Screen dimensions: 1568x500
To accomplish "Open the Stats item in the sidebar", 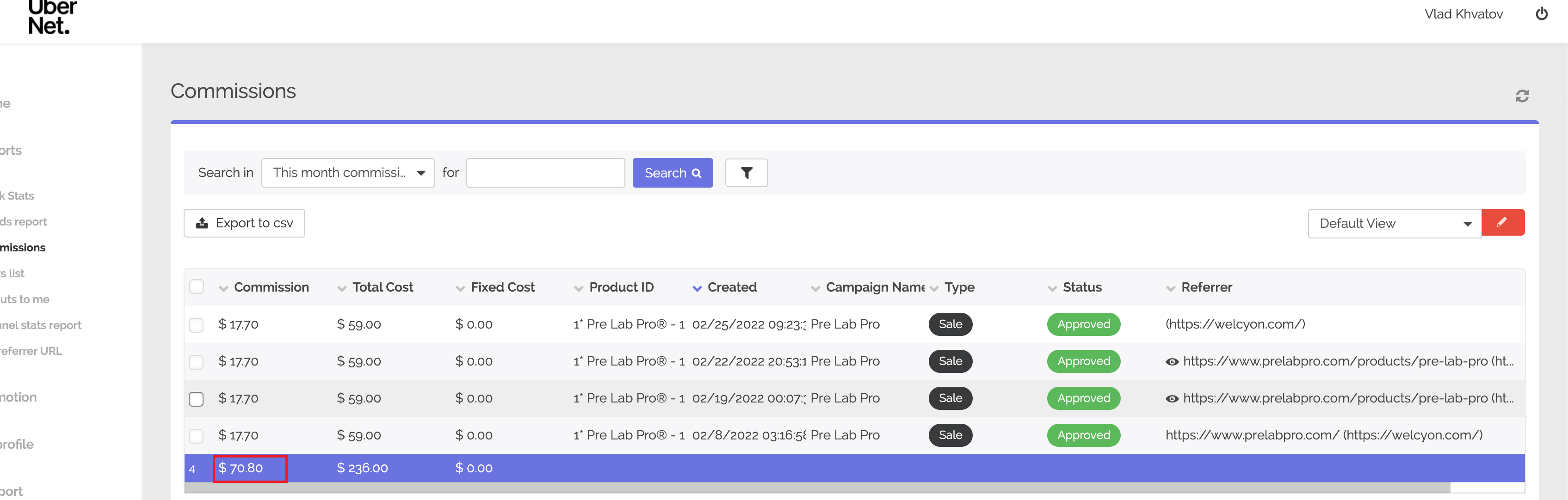I will click(x=17, y=196).
